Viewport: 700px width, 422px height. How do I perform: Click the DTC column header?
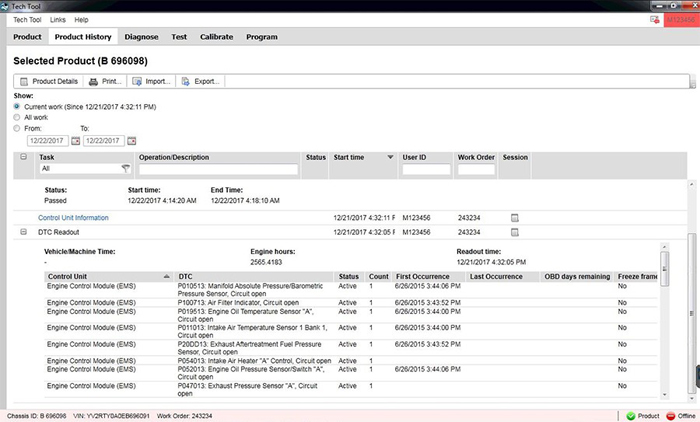point(254,276)
